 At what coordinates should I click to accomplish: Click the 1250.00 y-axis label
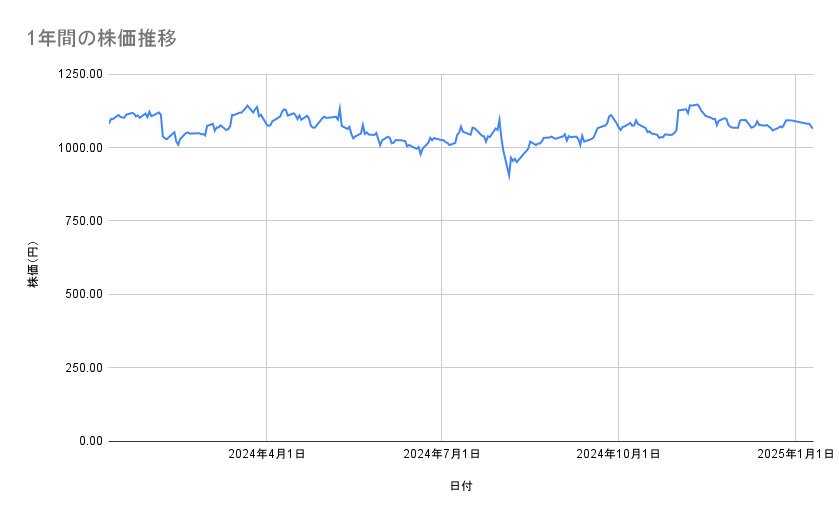[x=79, y=74]
